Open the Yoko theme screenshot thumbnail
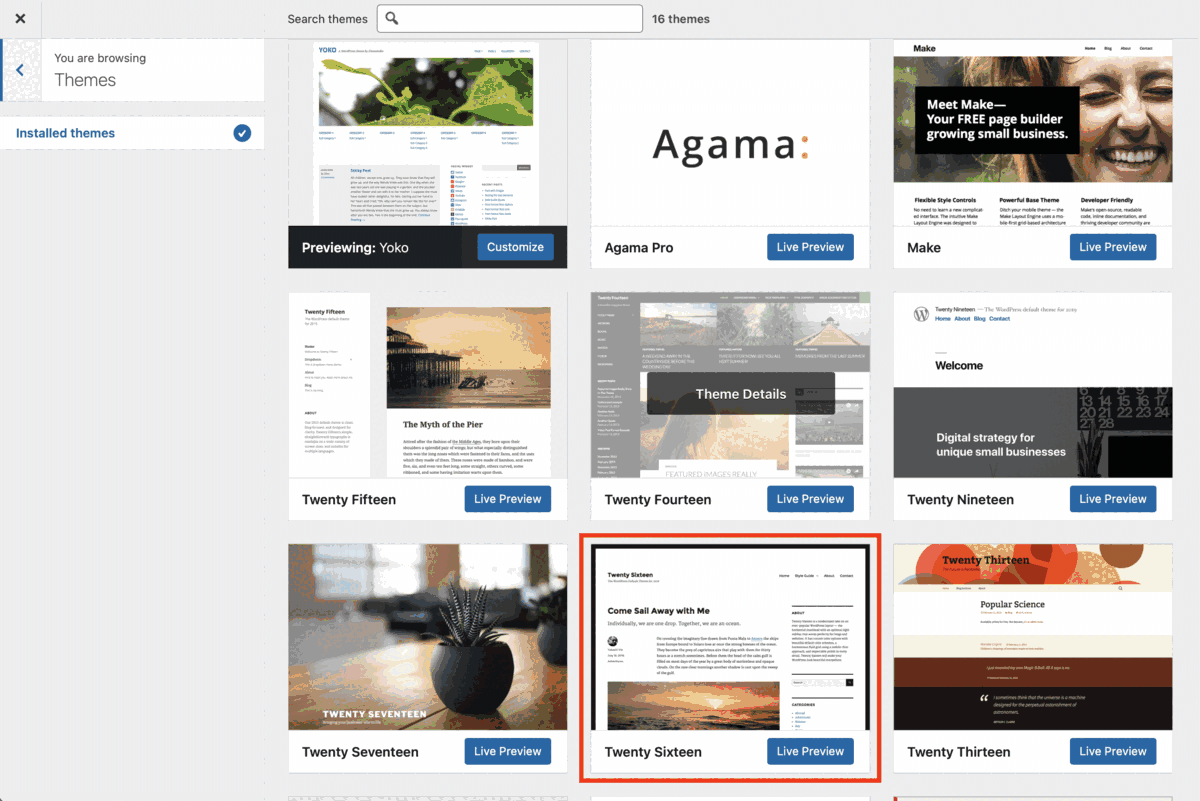This screenshot has width=1200, height=801. click(x=428, y=133)
